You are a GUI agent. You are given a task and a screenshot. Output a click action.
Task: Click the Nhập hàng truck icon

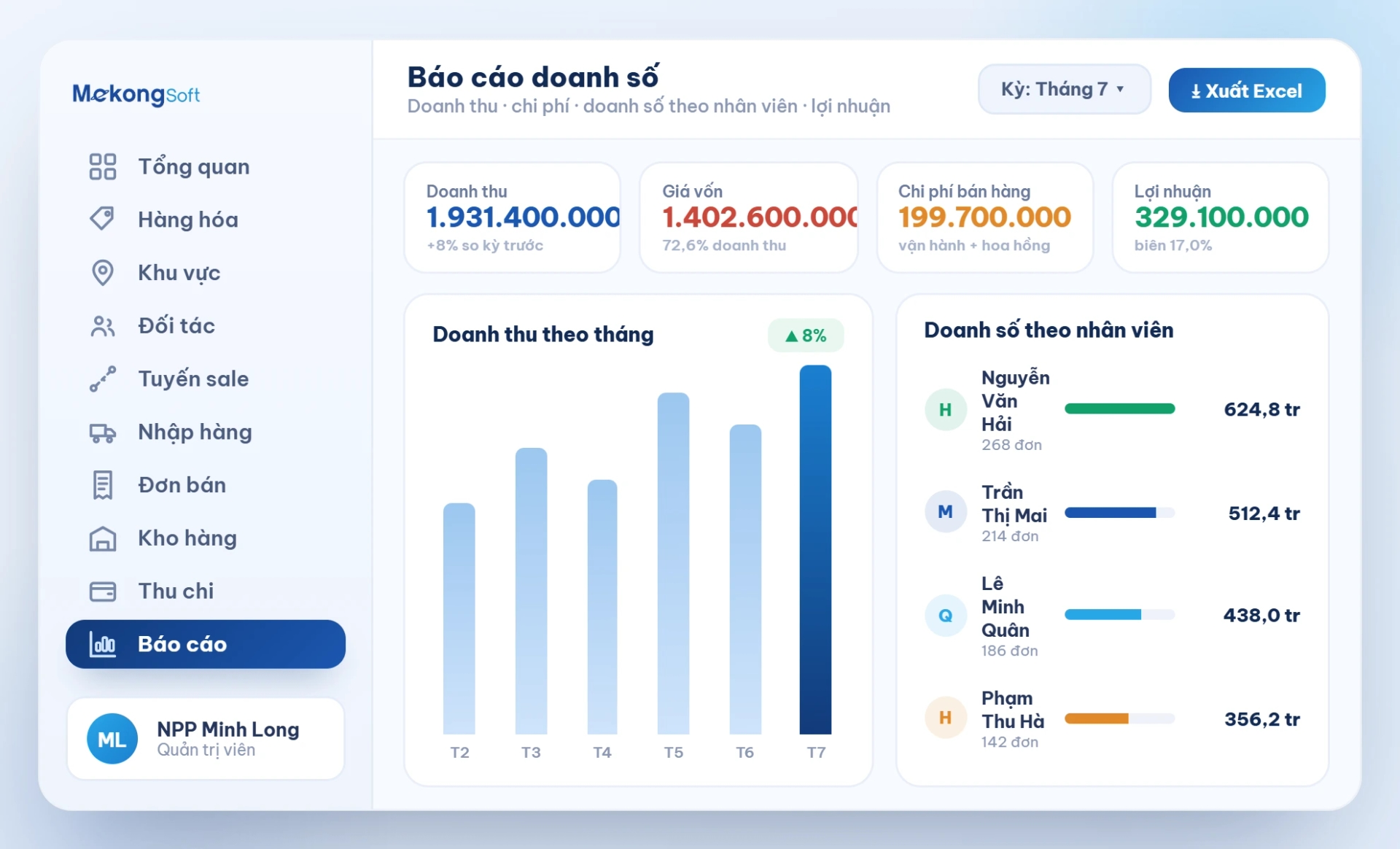point(103,433)
